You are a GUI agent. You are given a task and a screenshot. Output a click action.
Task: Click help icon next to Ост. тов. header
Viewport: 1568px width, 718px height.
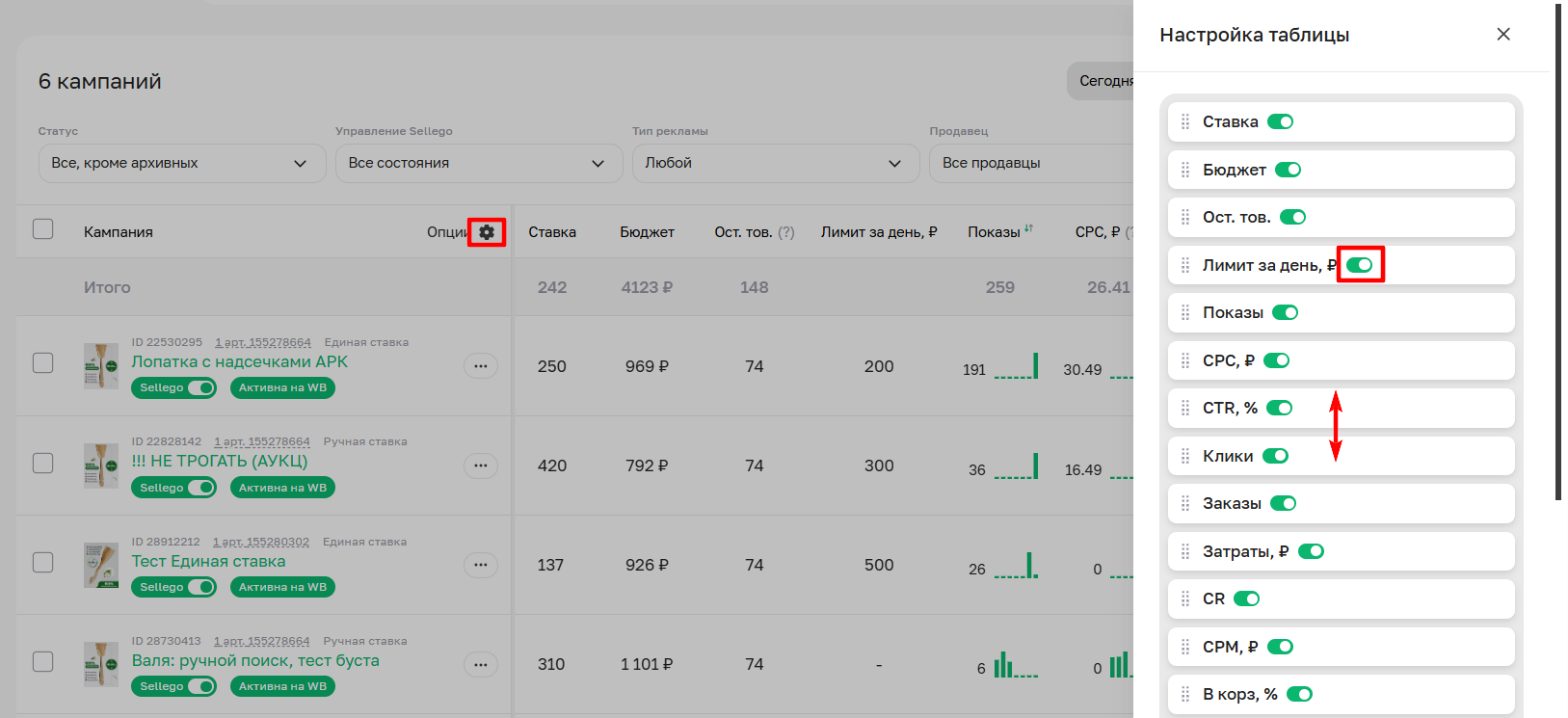(786, 232)
